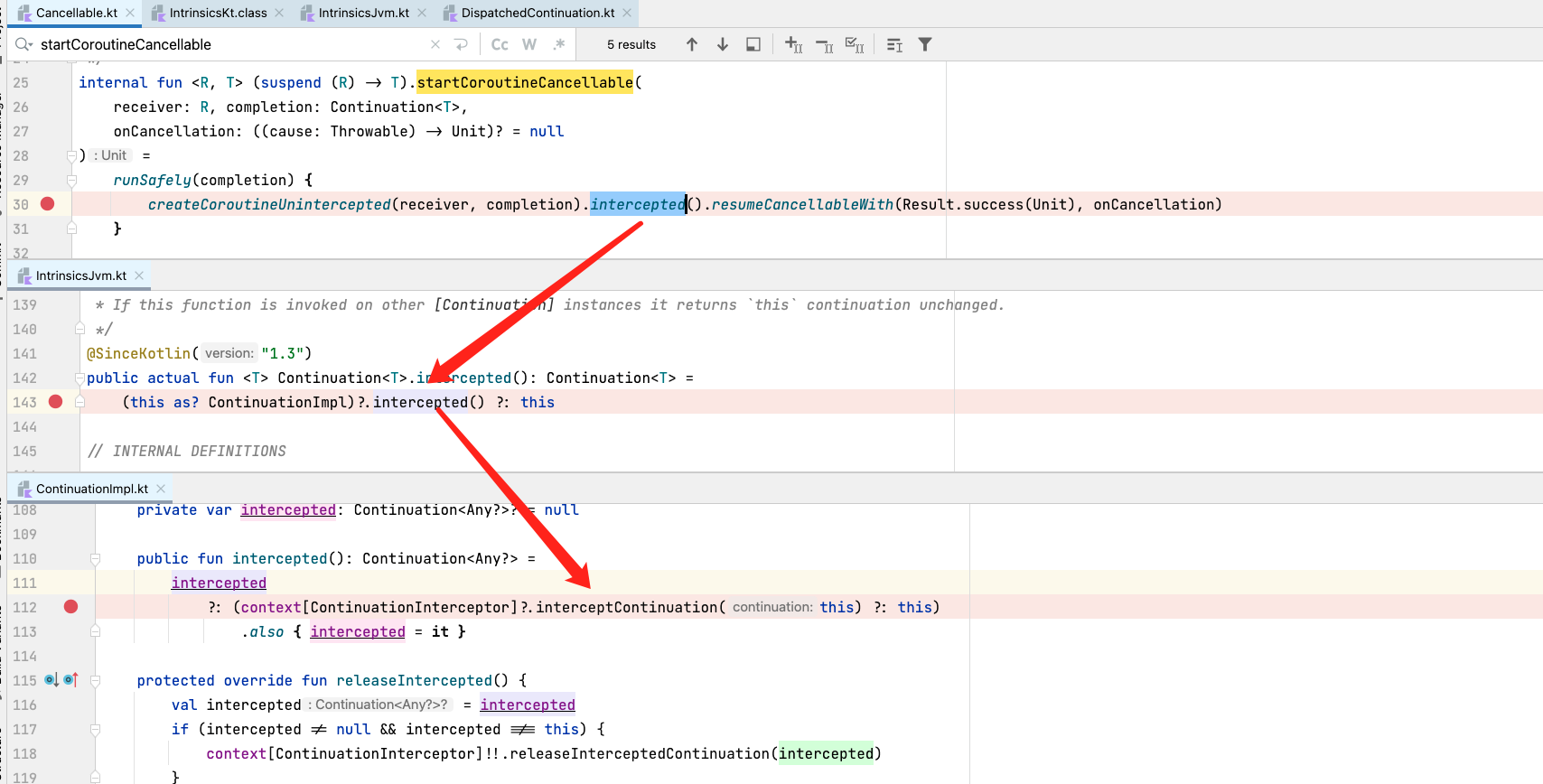Toggle breakpoint on line 30
This screenshot has height=784, width=1543.
pyautogui.click(x=48, y=204)
